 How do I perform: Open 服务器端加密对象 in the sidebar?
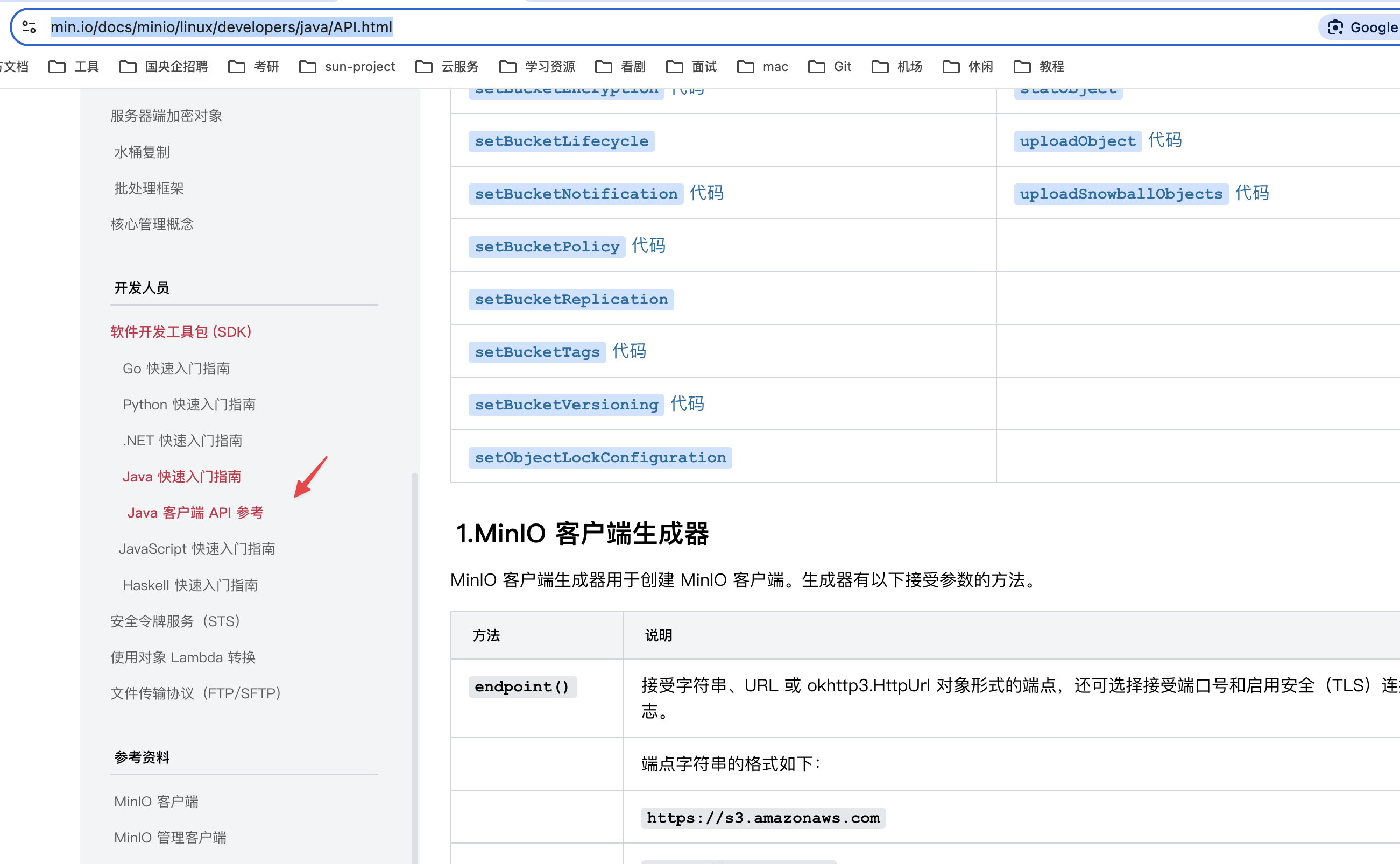point(166,116)
